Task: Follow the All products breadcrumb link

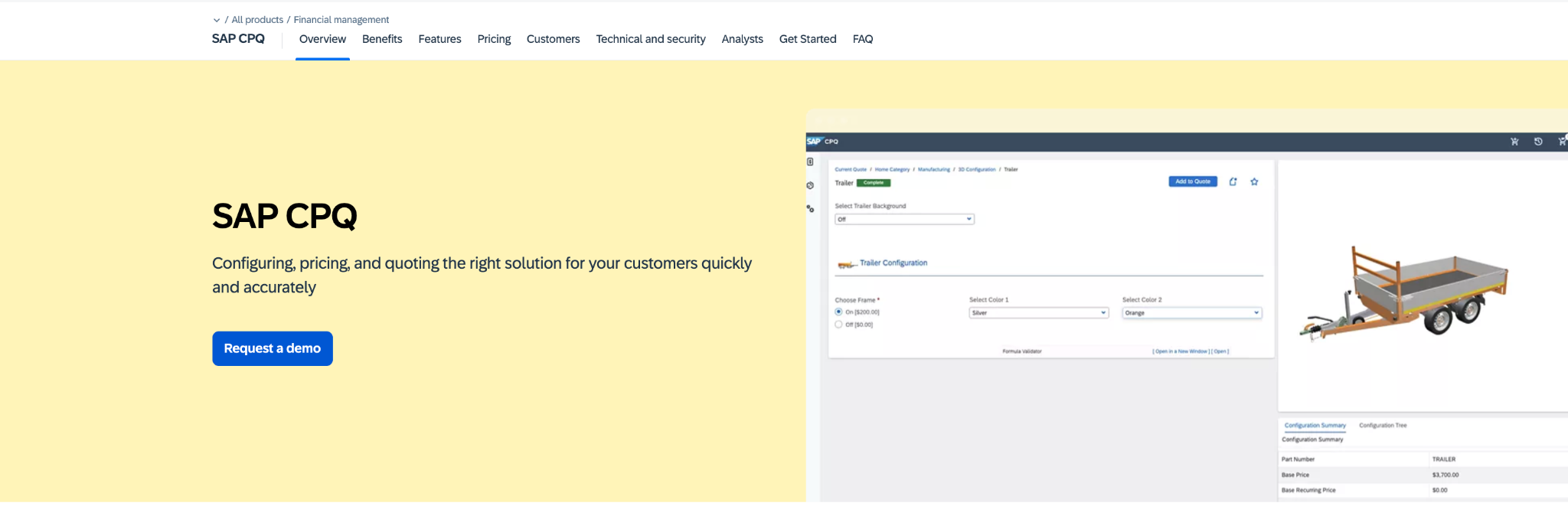Action: (257, 20)
